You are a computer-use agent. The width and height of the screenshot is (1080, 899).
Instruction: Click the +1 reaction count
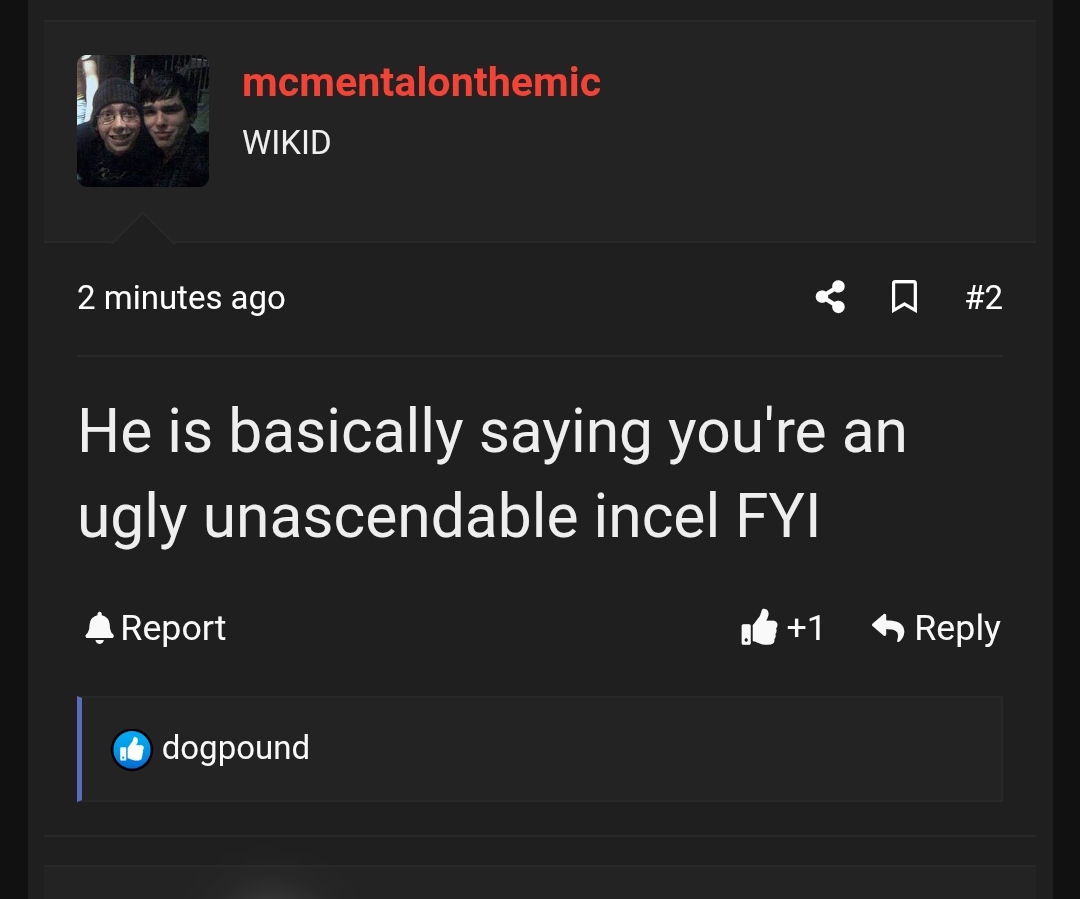tap(805, 628)
